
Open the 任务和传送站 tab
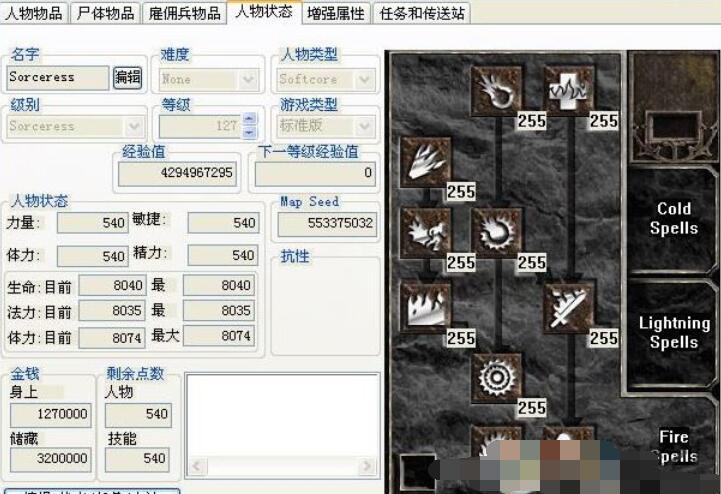coord(422,13)
